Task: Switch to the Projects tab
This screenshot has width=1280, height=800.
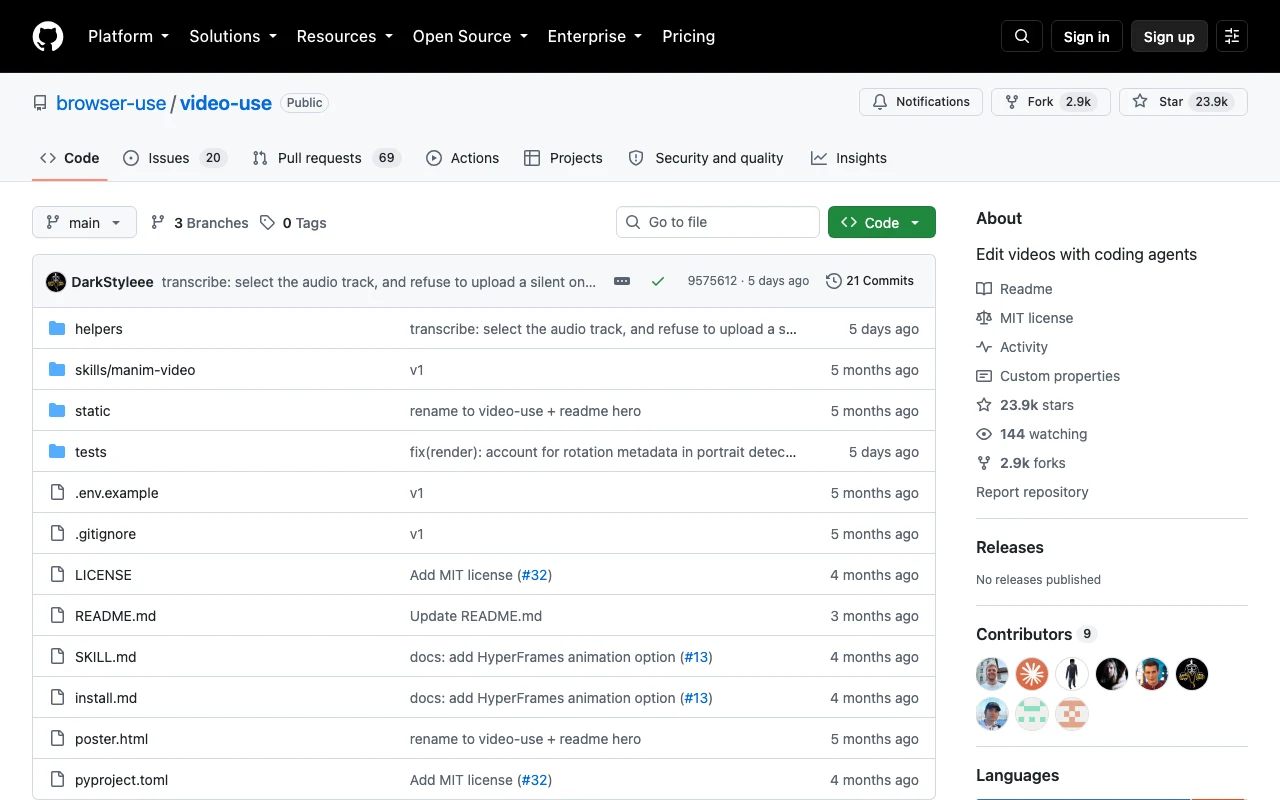Action: tap(563, 158)
